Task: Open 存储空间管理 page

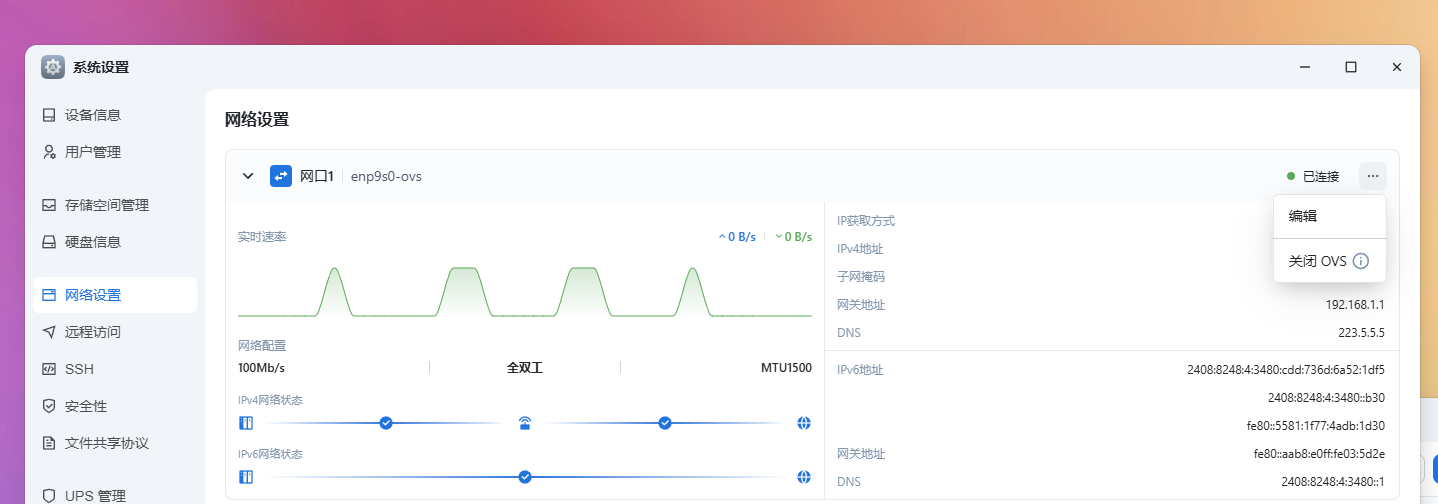Action: (107, 205)
